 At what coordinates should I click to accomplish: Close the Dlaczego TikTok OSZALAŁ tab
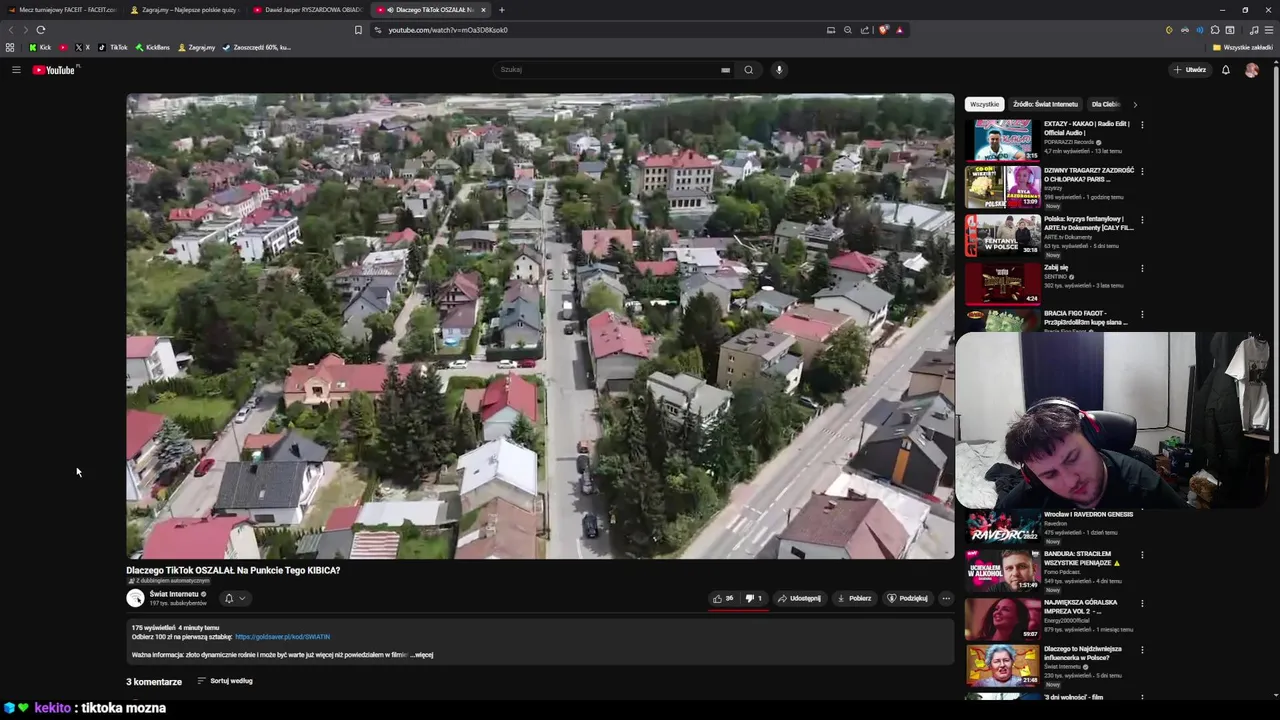(x=483, y=10)
